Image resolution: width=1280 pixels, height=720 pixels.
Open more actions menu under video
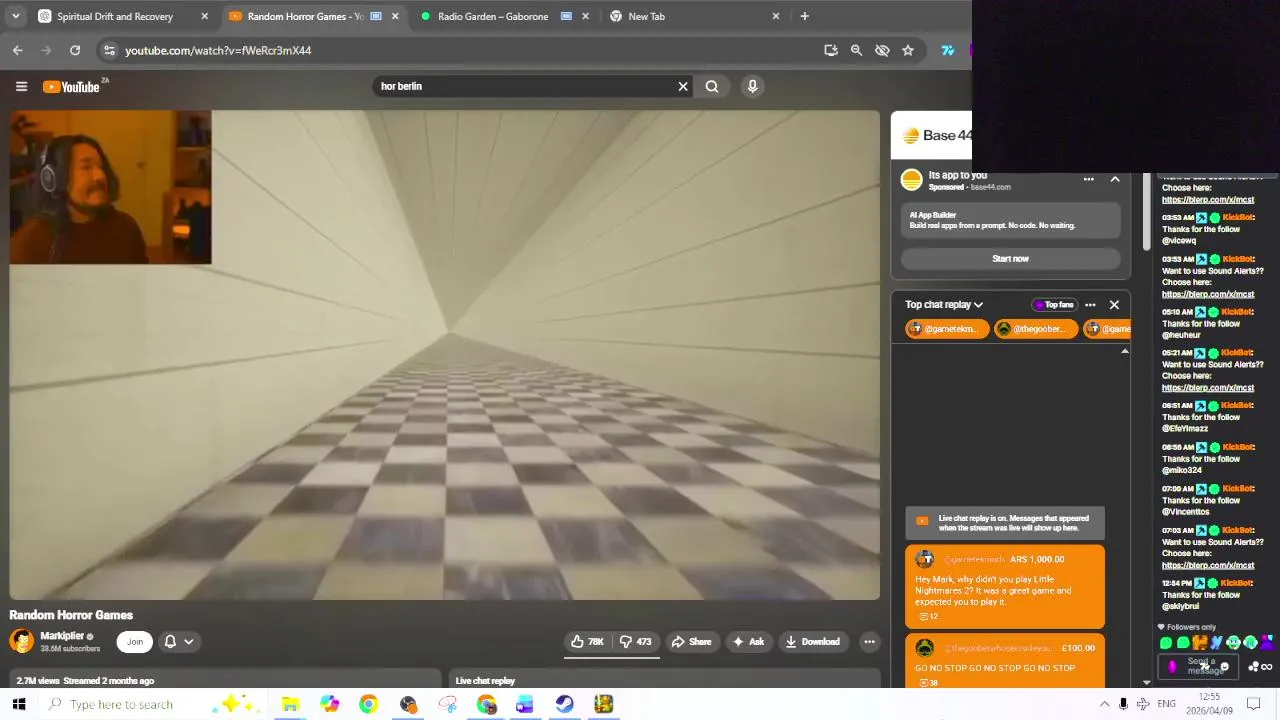(x=869, y=642)
